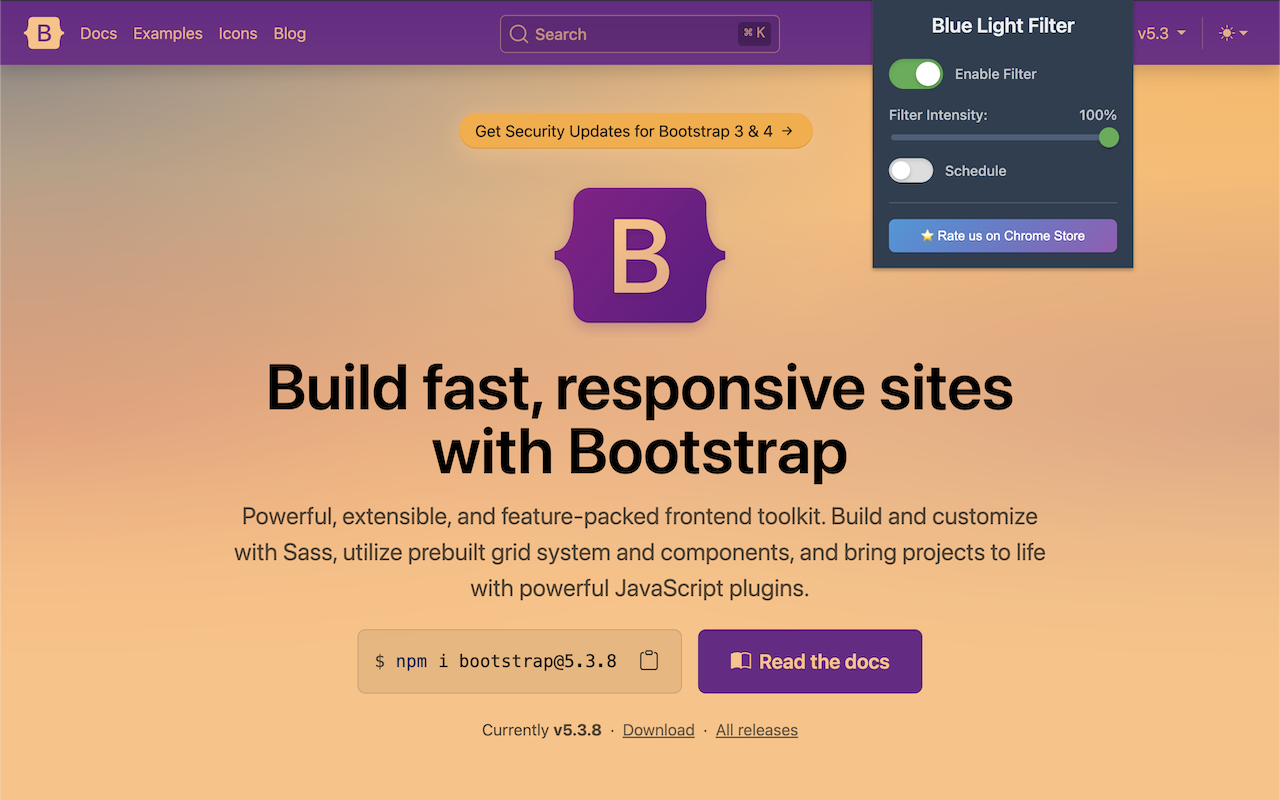Open Get Security Updates for Bootstrap banner

coord(636,131)
